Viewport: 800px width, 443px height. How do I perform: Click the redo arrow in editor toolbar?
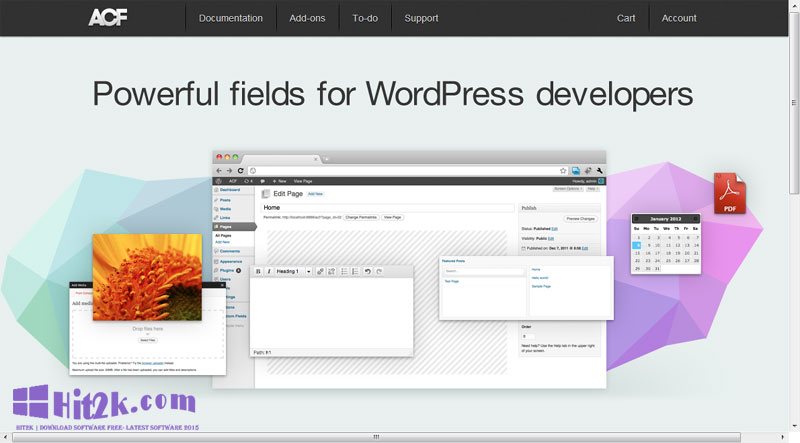pyautogui.click(x=379, y=272)
